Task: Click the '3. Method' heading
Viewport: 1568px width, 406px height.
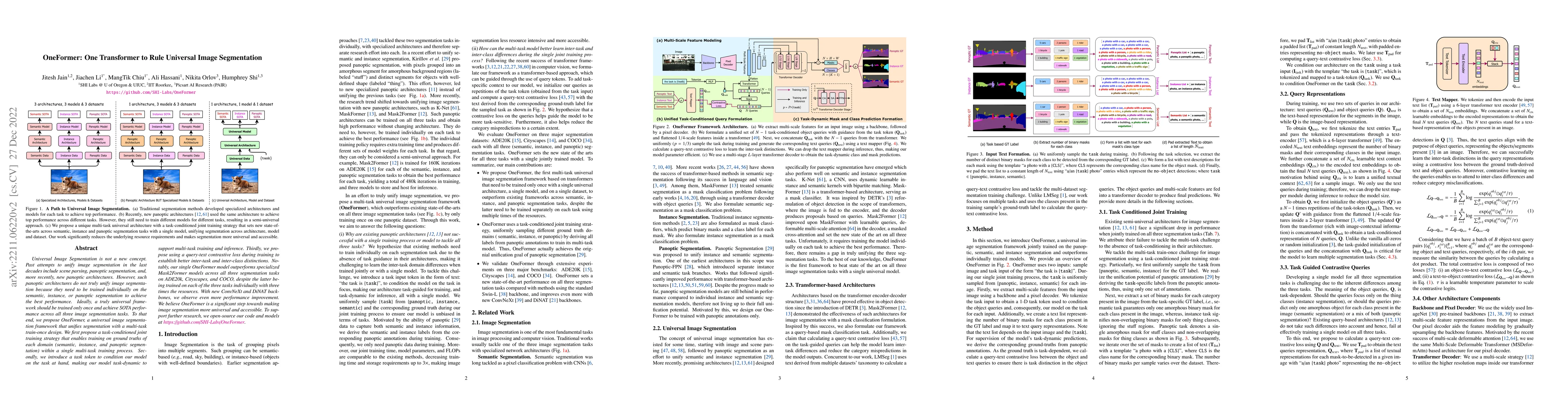Action: 979,229
